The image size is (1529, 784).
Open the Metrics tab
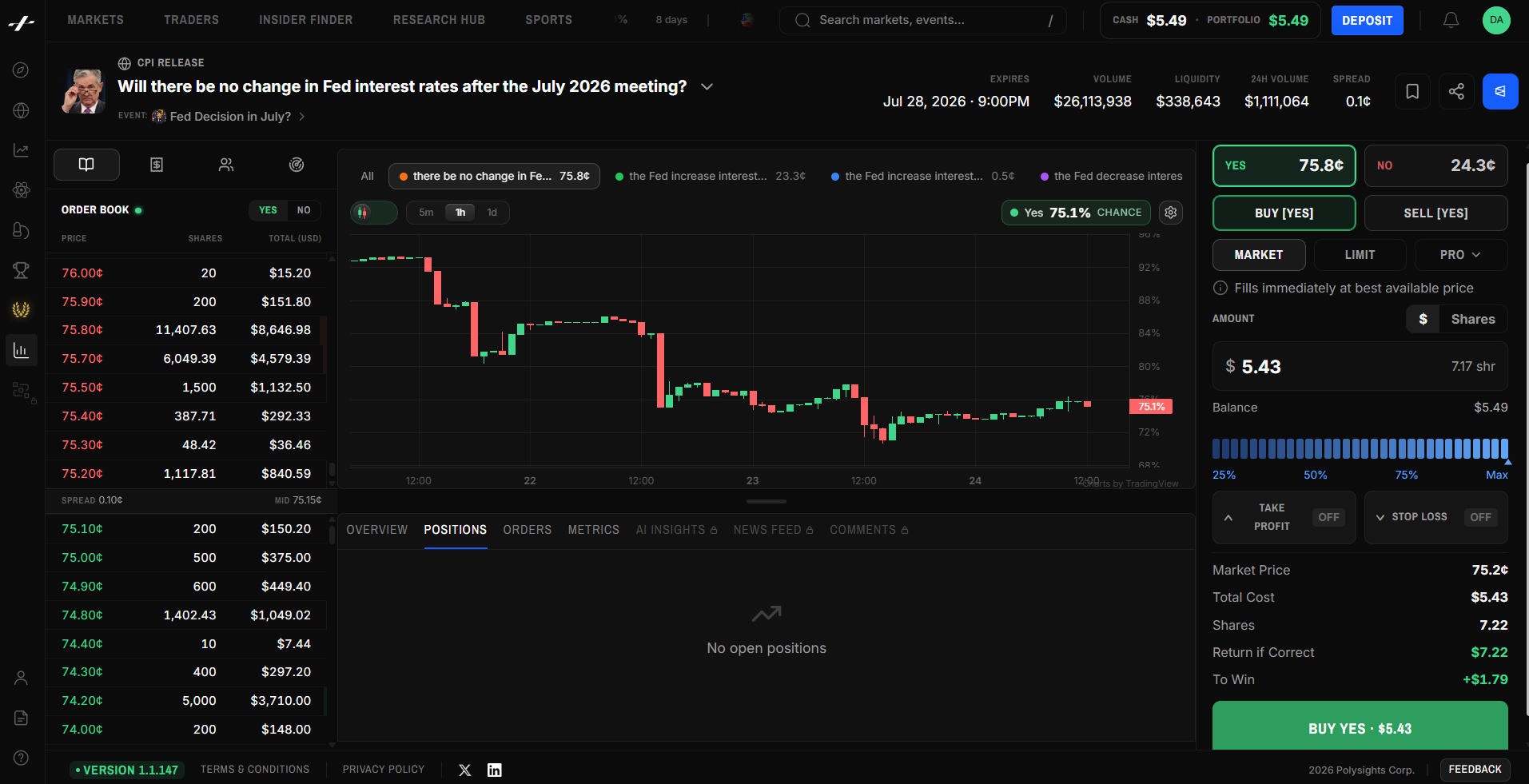(594, 530)
